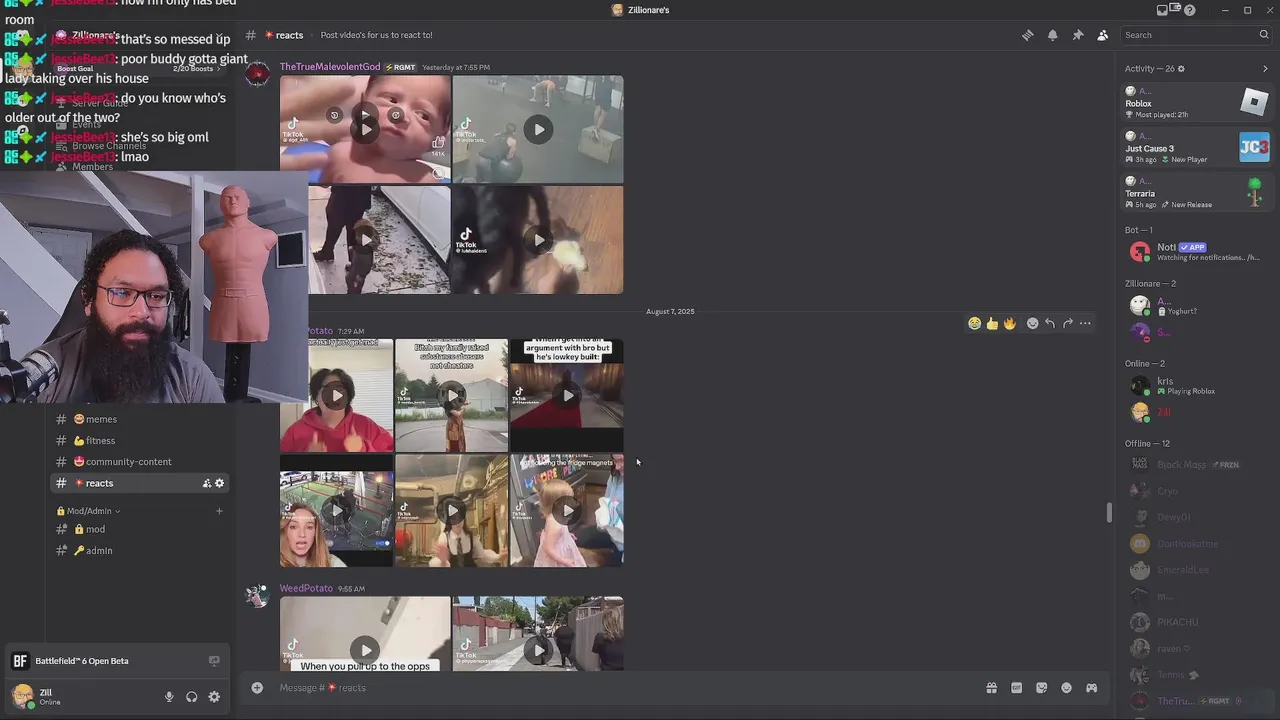React with the laughing emoji
Screen dimensions: 1280x720
[x=974, y=323]
